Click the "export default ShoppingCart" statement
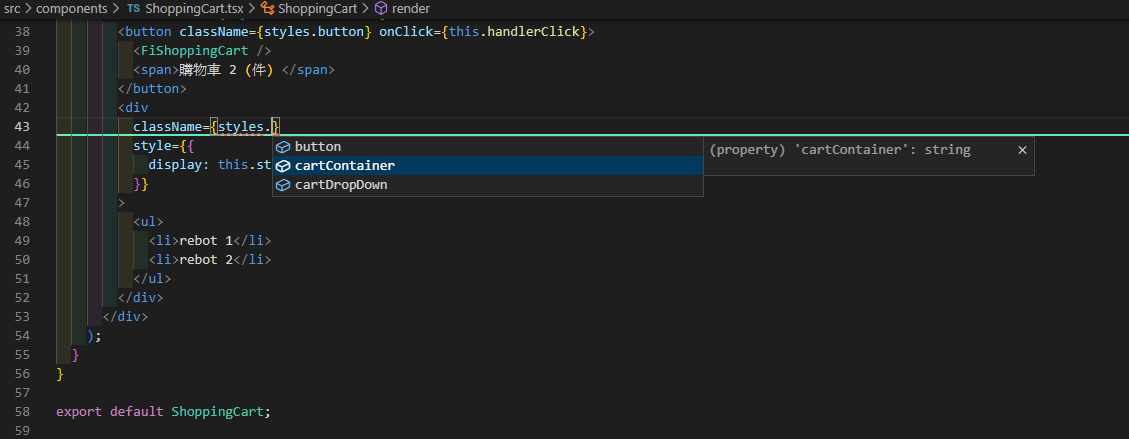1129x439 pixels. coord(163,411)
